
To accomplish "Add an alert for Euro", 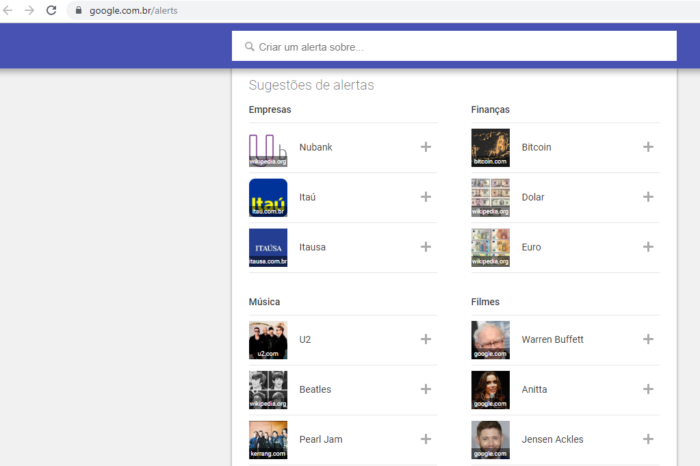I will click(648, 247).
